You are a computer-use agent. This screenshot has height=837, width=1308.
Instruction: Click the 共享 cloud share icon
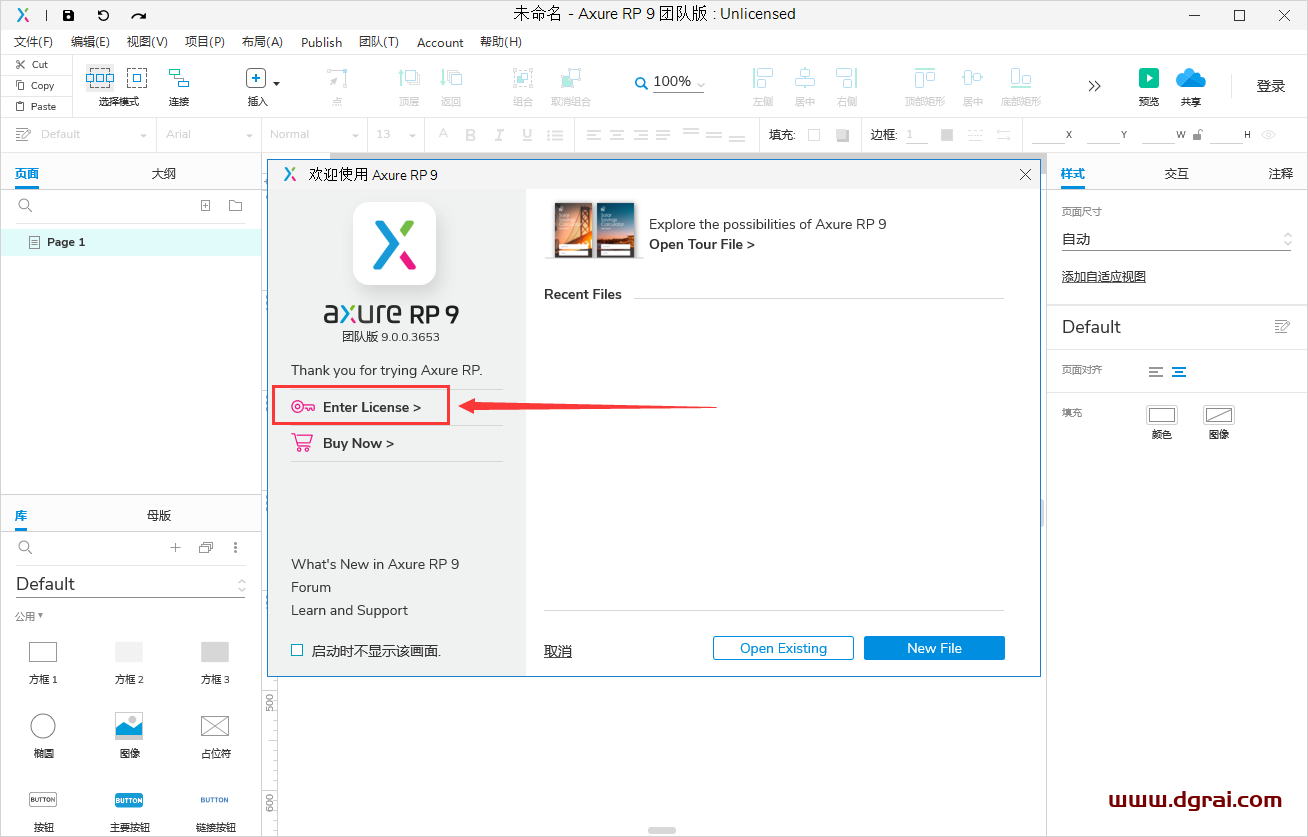[x=1191, y=77]
